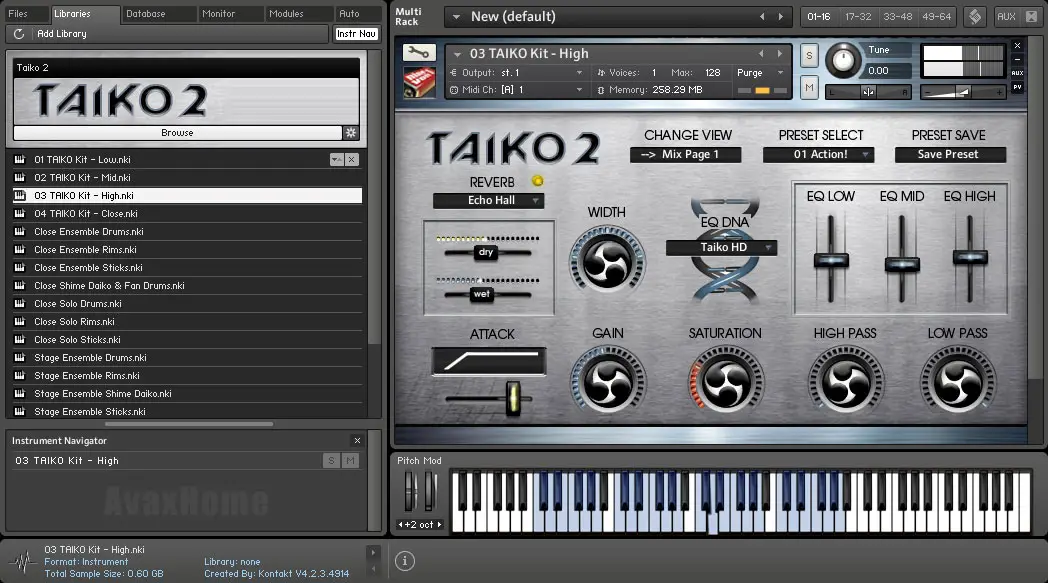Click the Save Preset button
This screenshot has width=1048, height=583.
point(950,154)
